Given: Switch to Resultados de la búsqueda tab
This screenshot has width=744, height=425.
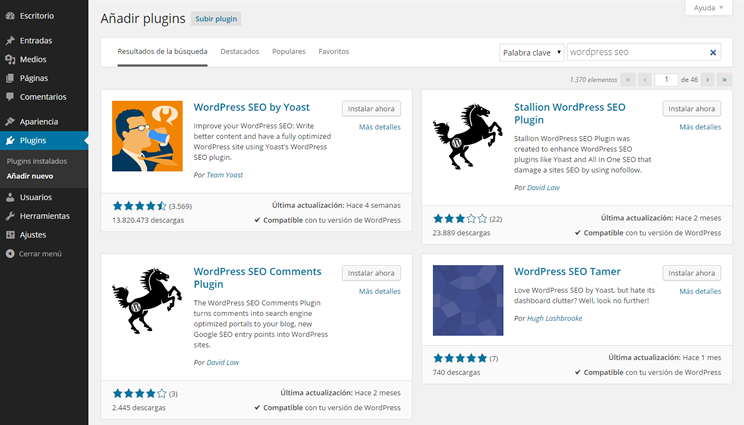Looking at the screenshot, I should pyautogui.click(x=162, y=51).
